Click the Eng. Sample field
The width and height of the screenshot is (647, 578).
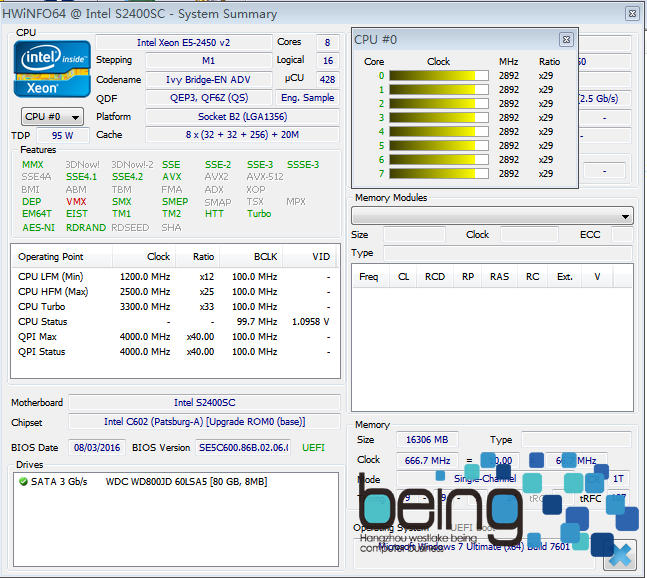click(307, 98)
